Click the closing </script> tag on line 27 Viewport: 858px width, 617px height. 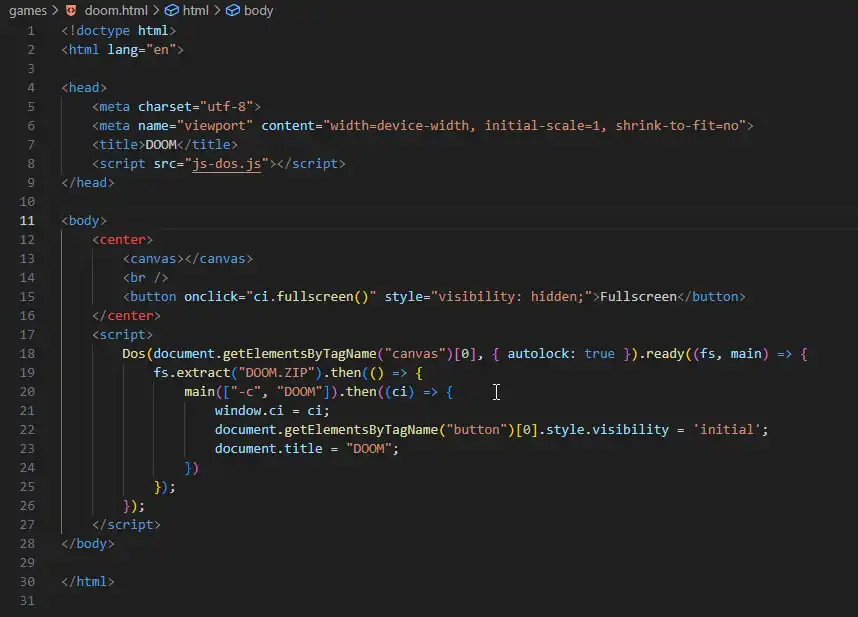coord(126,525)
